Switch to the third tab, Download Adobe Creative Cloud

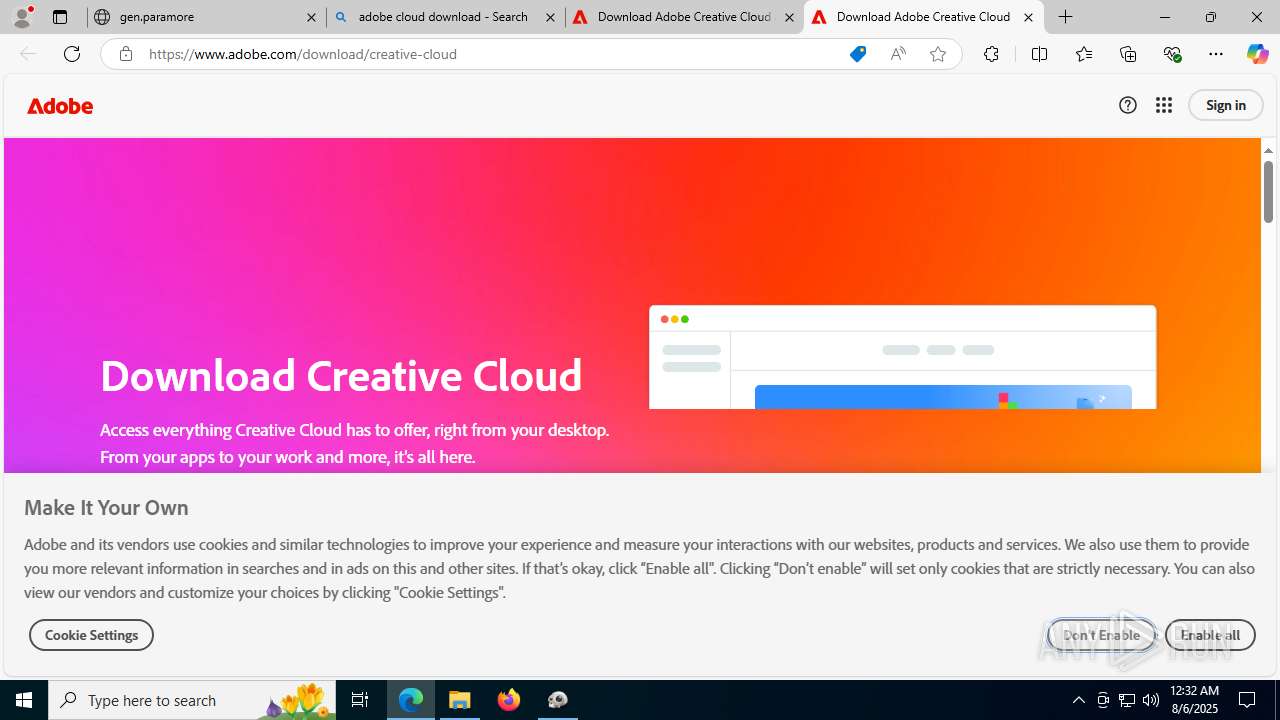click(x=683, y=17)
